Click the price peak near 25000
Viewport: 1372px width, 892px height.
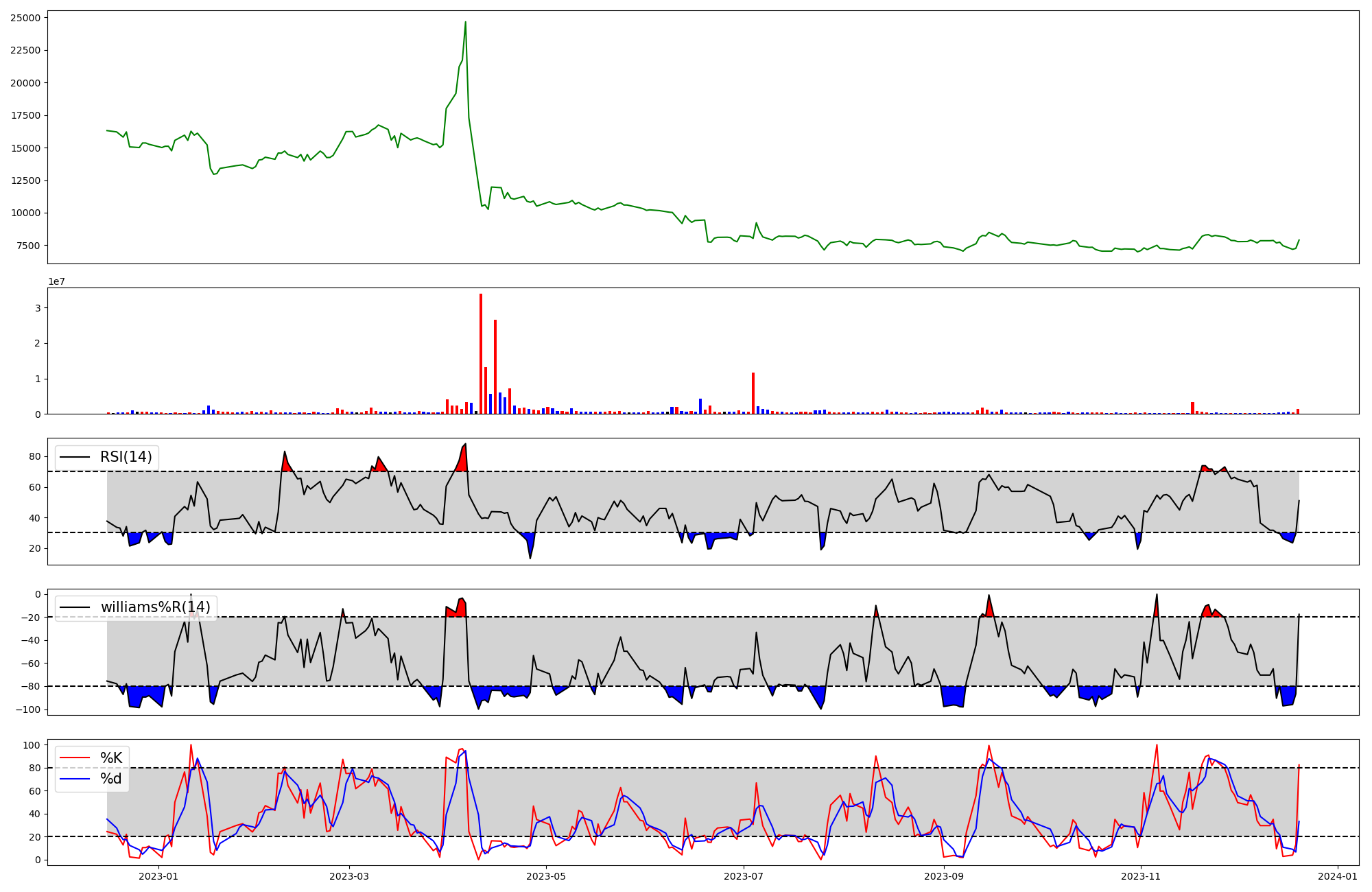click(465, 23)
